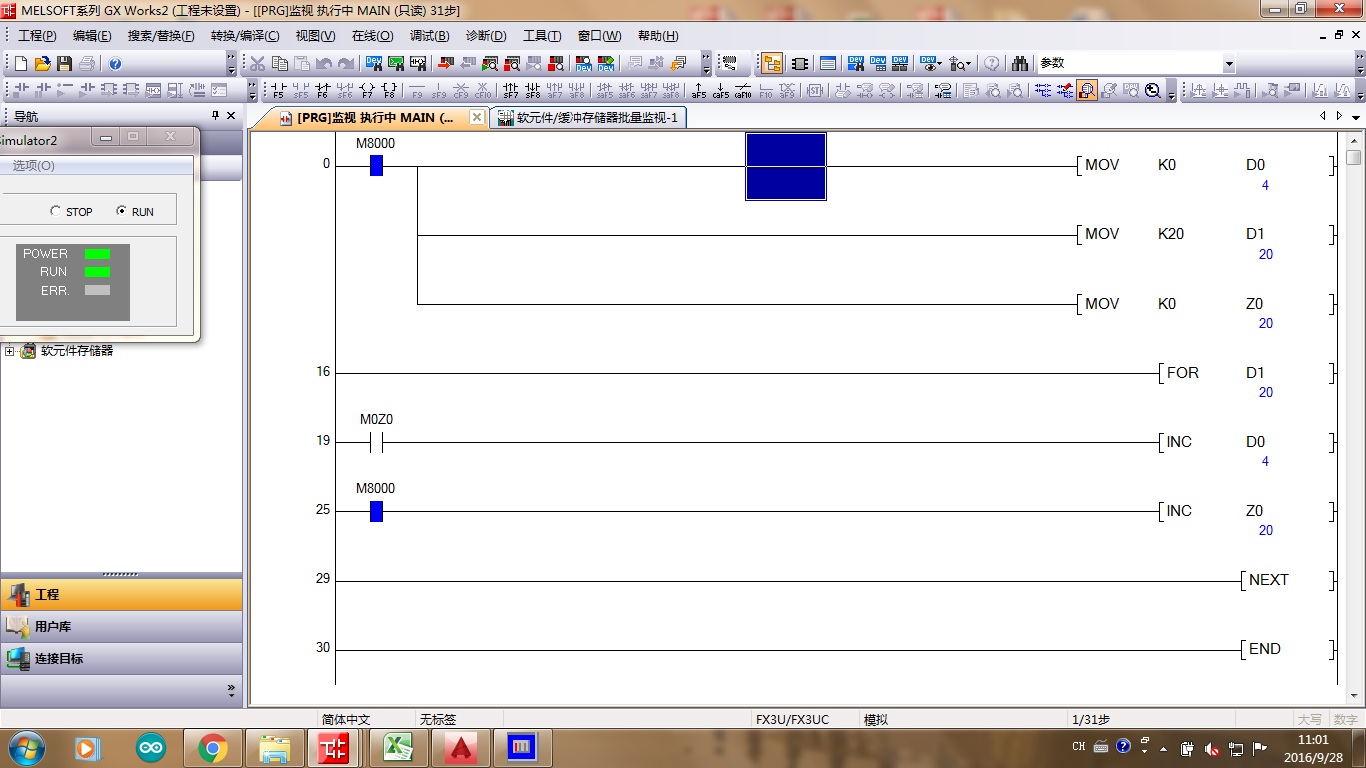Click the Arduino icon in the taskbar
The height and width of the screenshot is (768, 1366).
[x=151, y=747]
